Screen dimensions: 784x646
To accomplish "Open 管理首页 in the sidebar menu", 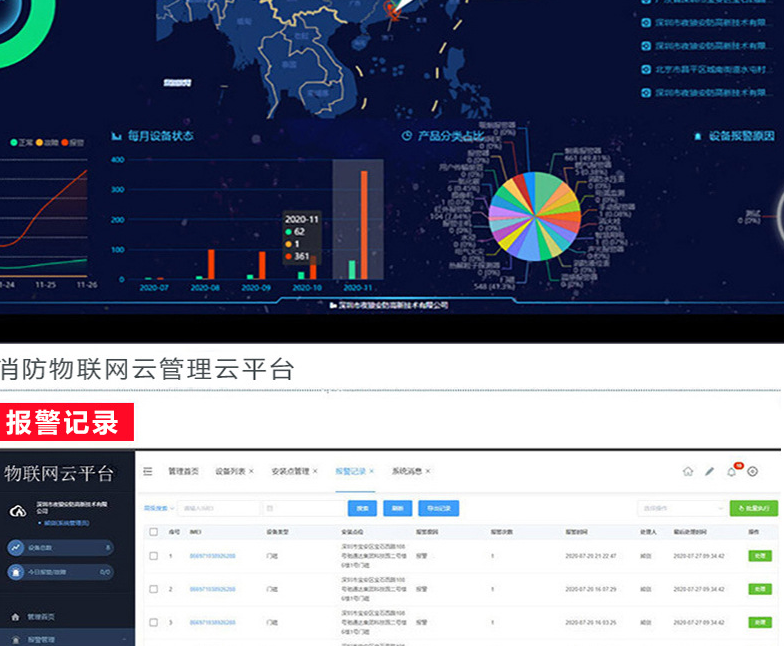I will click(x=40, y=616).
